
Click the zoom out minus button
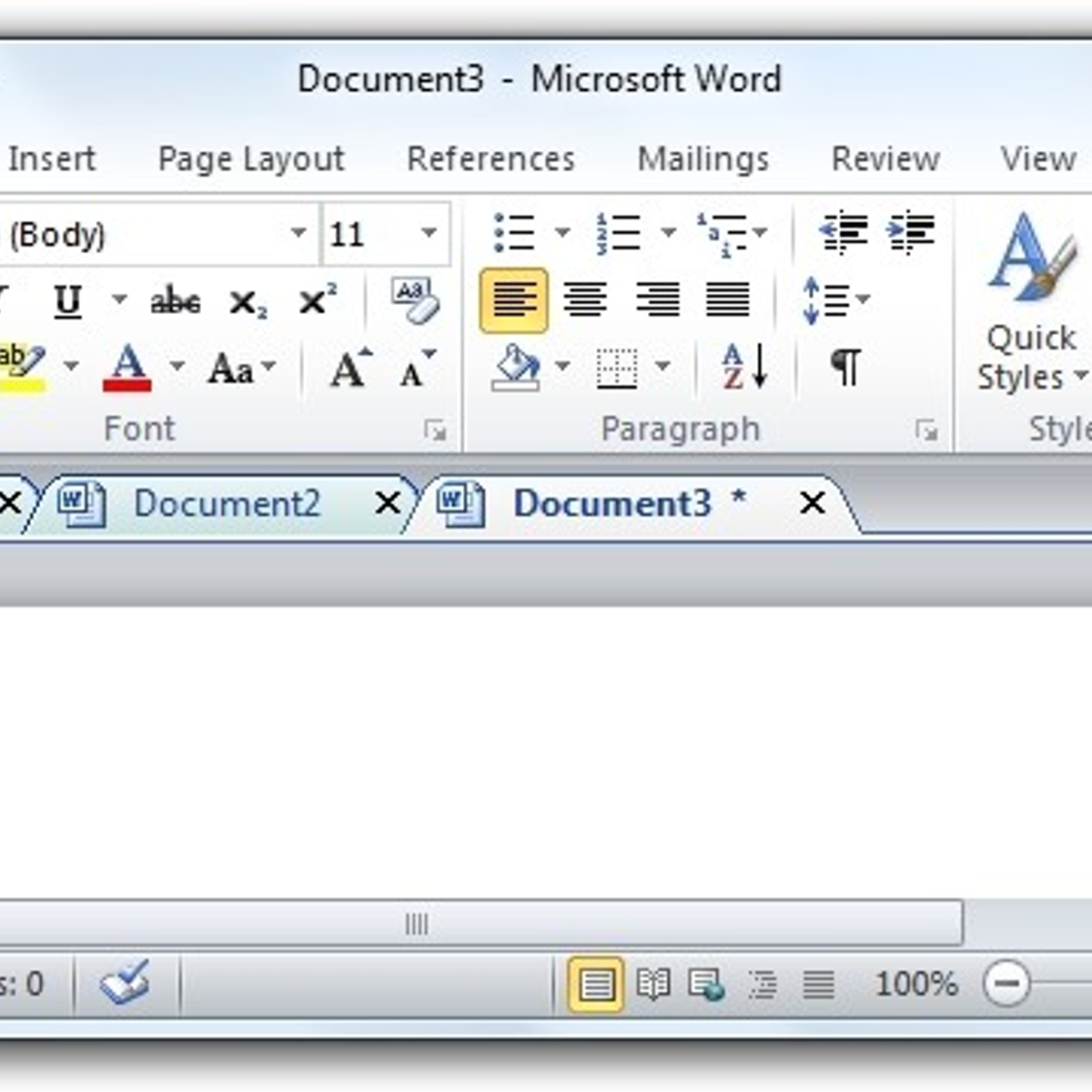point(1006,985)
